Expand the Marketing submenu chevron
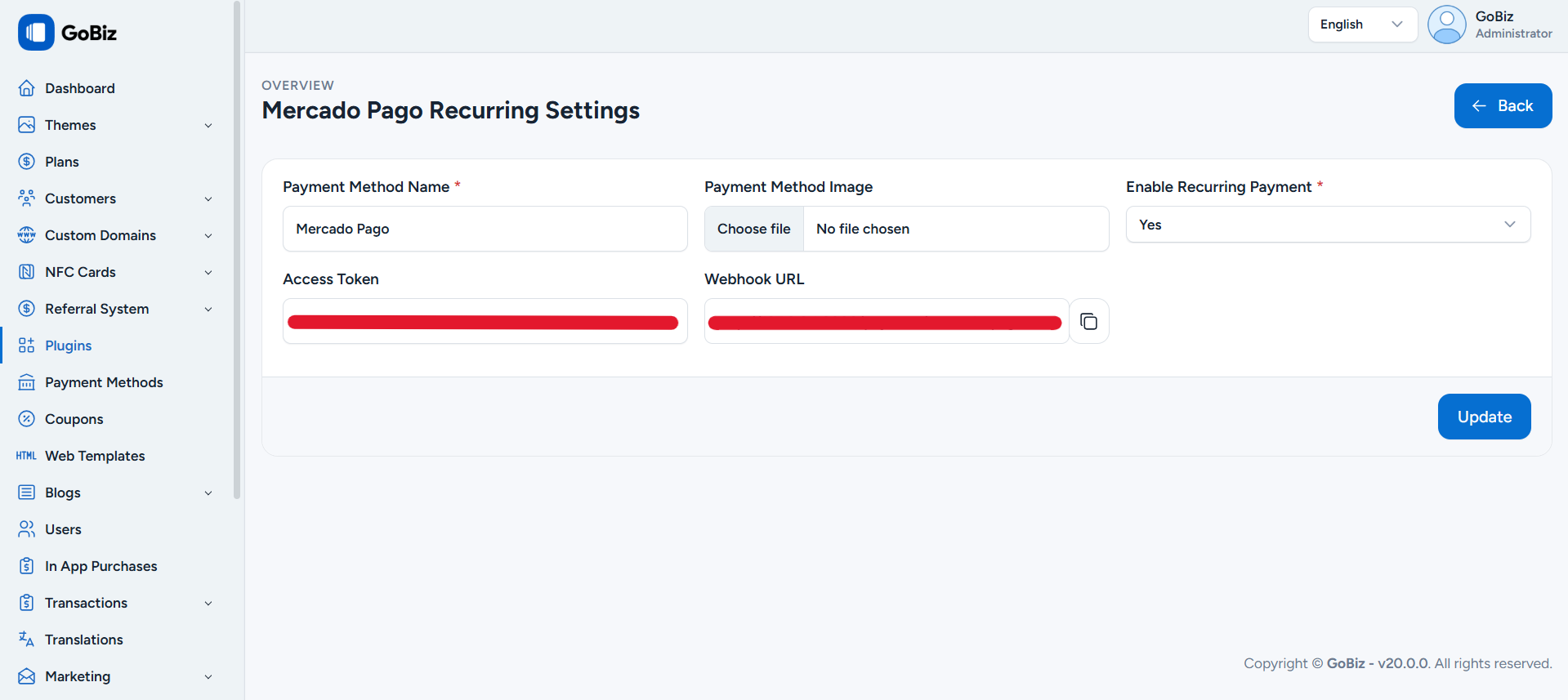Screen dimensions: 1568x700 [x=208, y=677]
